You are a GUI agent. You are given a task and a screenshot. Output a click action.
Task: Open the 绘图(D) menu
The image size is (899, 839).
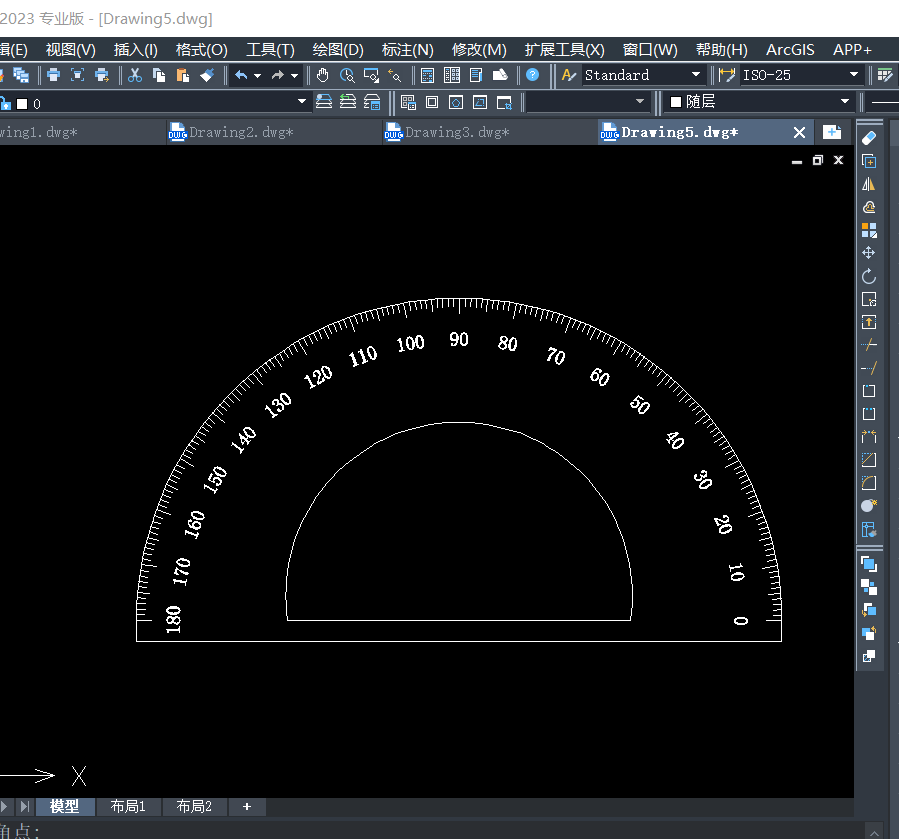pos(338,50)
